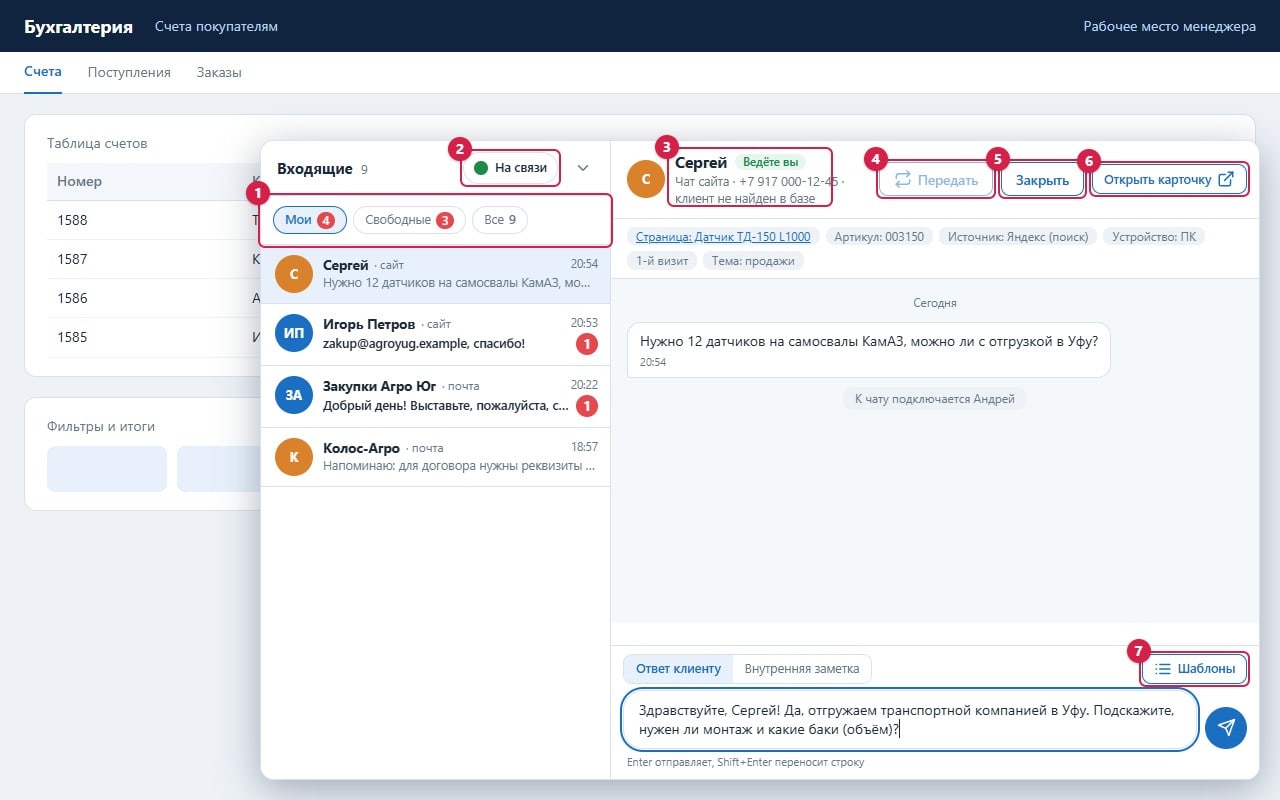Click Sergey's message about 12 датчиков

click(868, 349)
